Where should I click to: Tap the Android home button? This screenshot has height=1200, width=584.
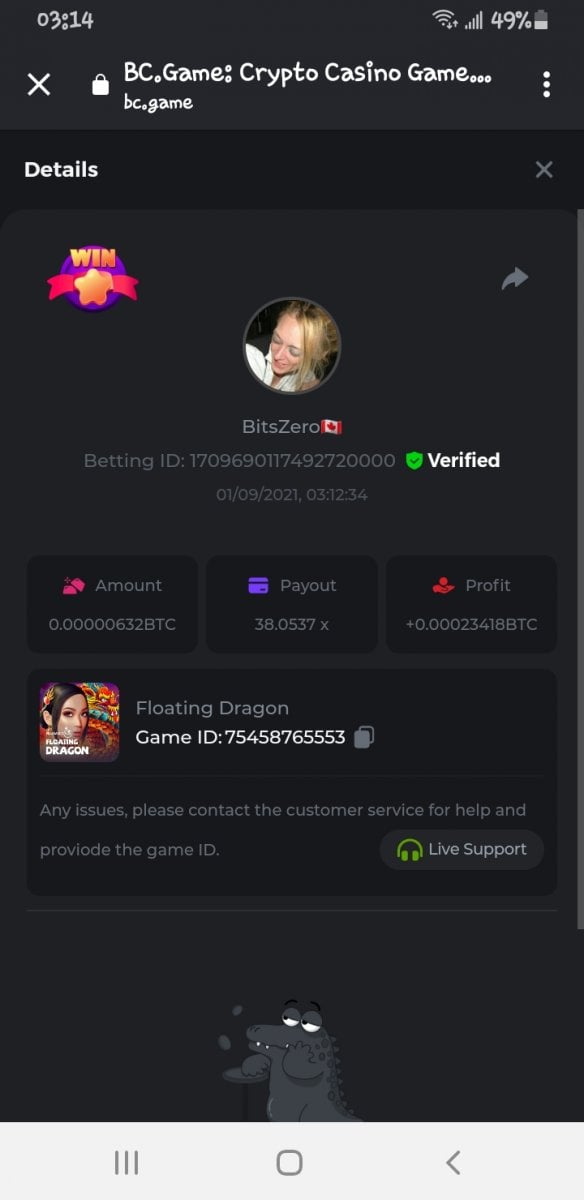click(x=289, y=1162)
